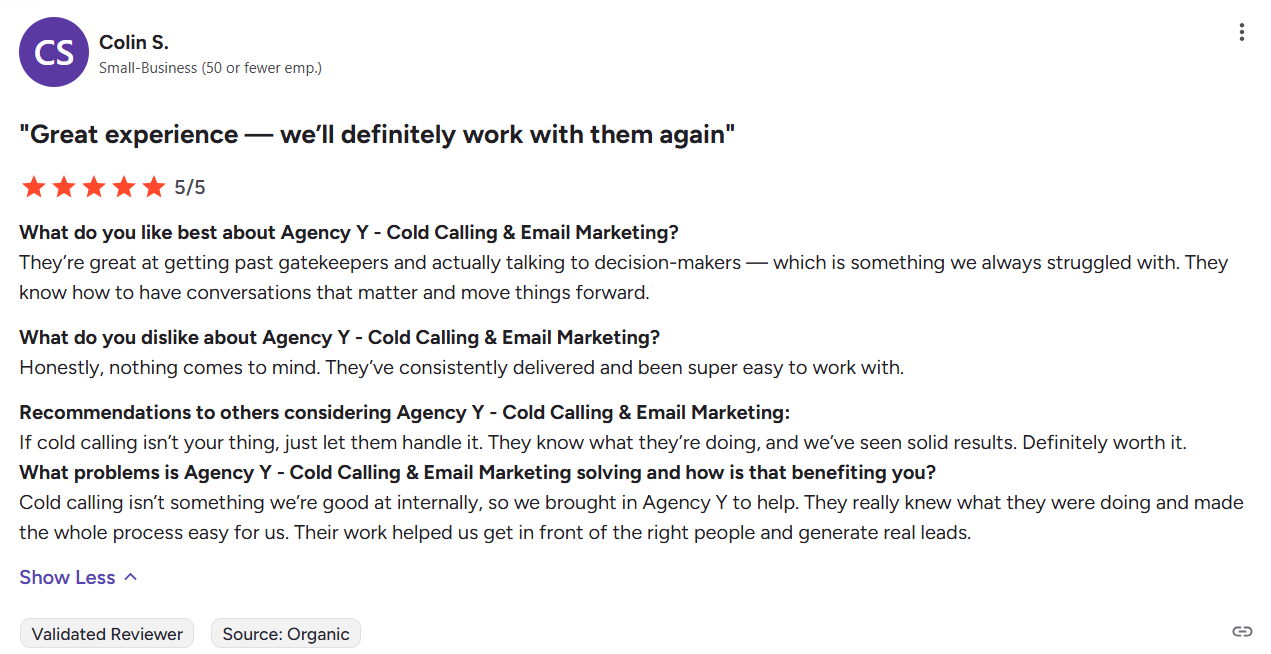Click the Small-Business company size label
1271x654 pixels.
[210, 68]
